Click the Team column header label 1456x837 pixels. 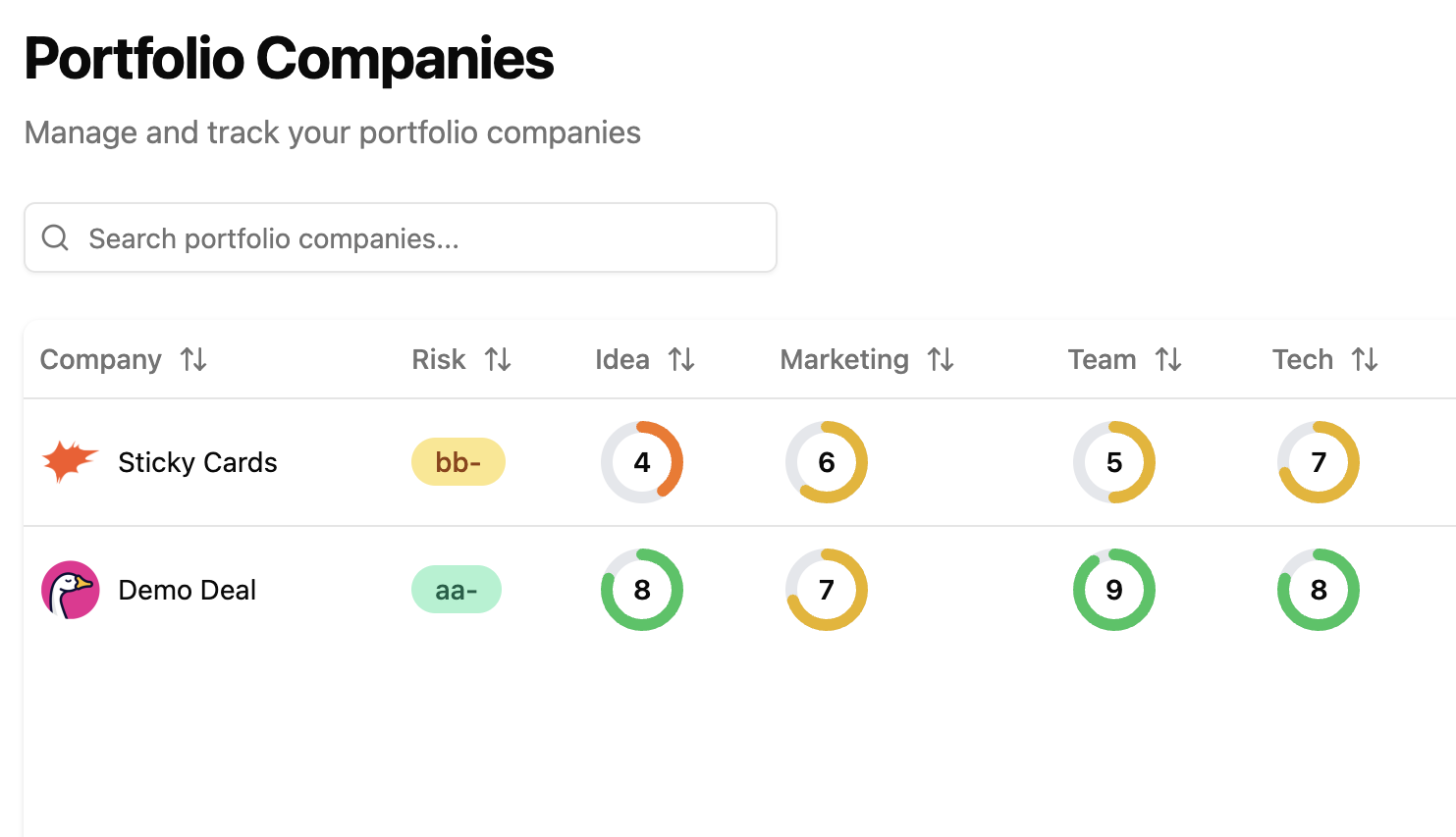(1102, 360)
